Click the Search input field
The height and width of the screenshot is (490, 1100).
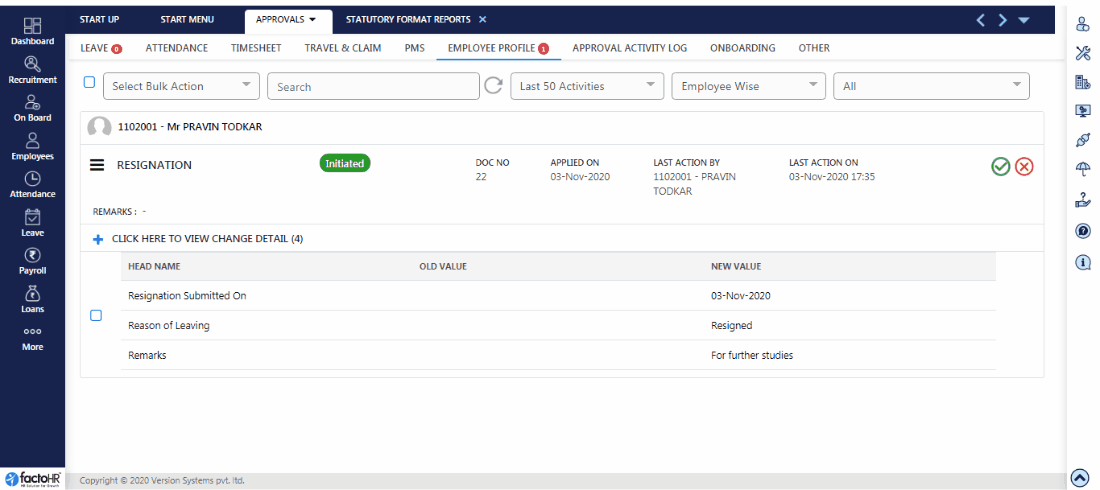click(373, 87)
